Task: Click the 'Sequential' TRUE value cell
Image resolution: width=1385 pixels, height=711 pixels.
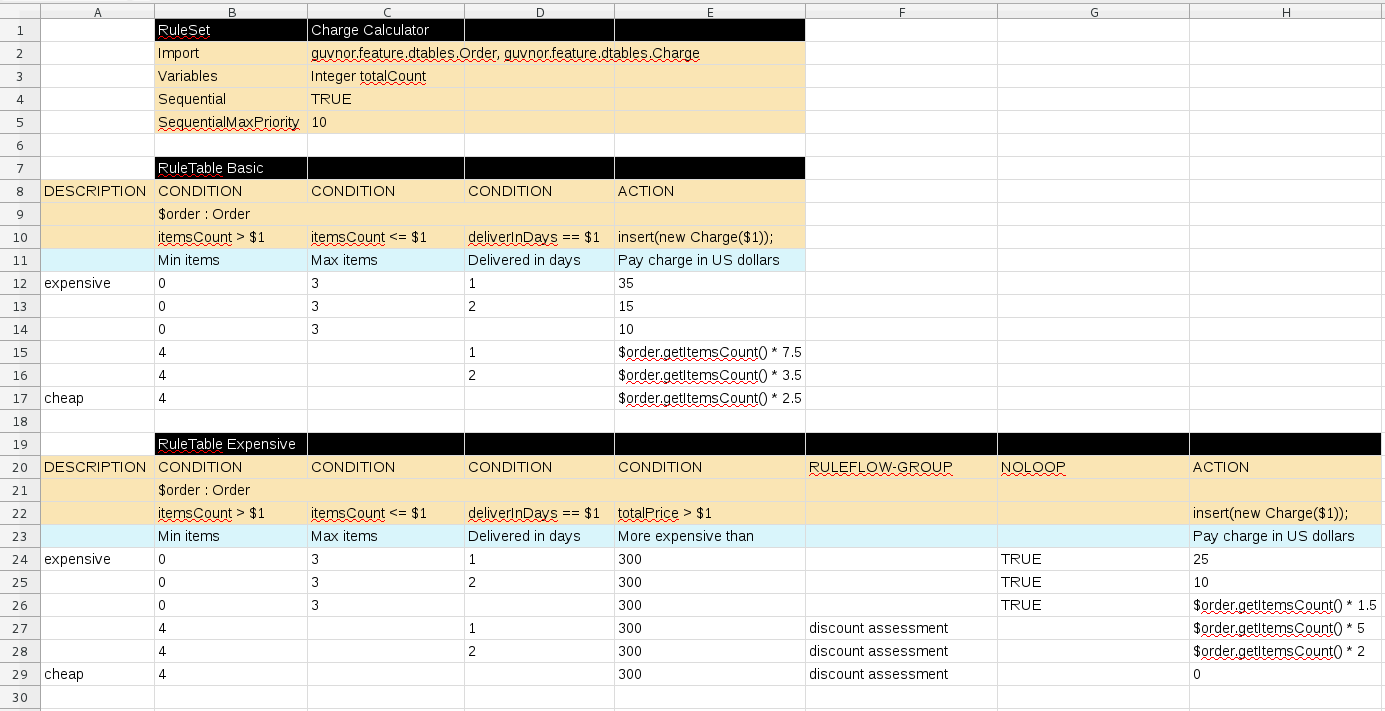Action: 330,99
